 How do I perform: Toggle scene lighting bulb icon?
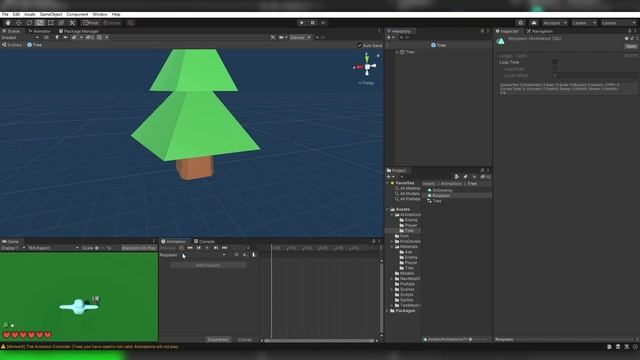(x=57, y=38)
